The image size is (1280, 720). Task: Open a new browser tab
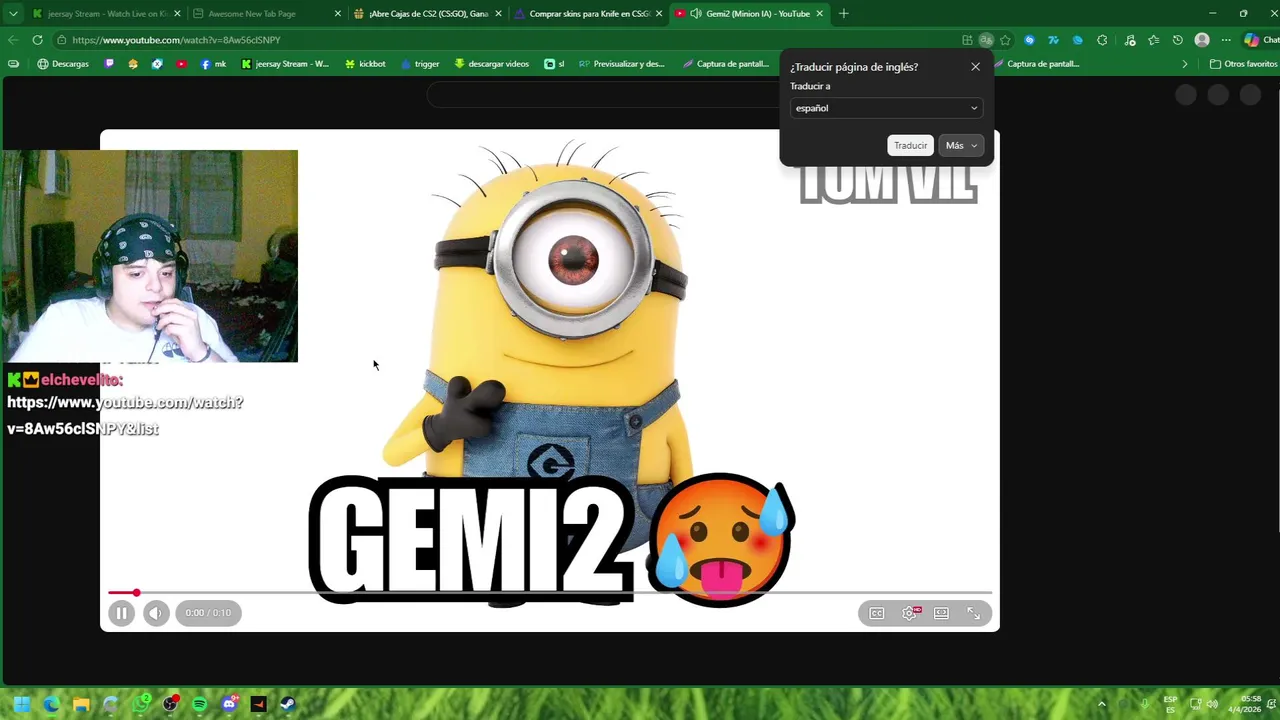(x=843, y=14)
